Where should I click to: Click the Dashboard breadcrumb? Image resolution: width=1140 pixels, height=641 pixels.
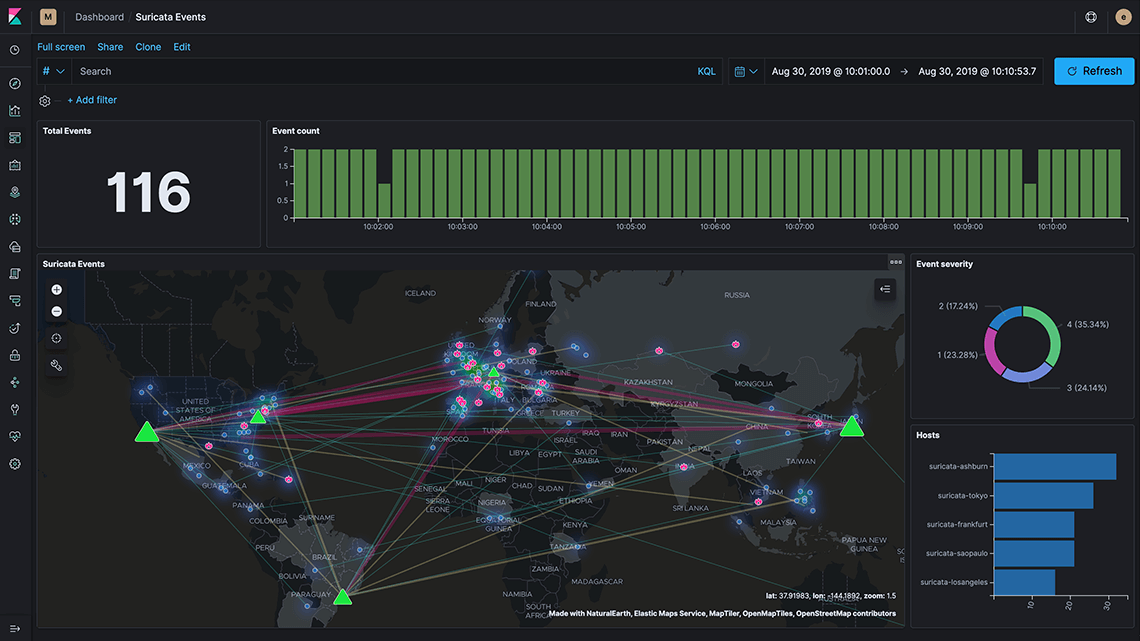[100, 17]
